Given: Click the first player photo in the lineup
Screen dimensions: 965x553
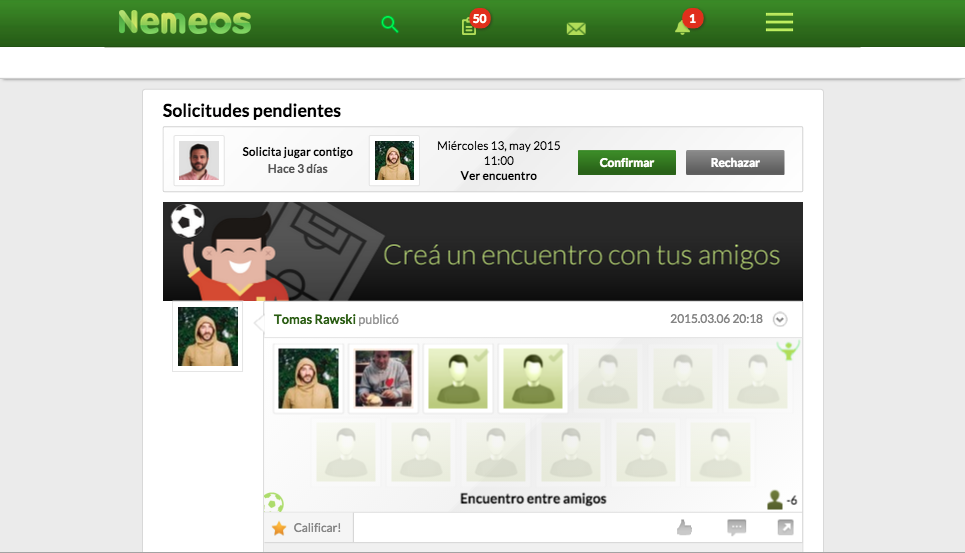Looking at the screenshot, I should coord(308,378).
